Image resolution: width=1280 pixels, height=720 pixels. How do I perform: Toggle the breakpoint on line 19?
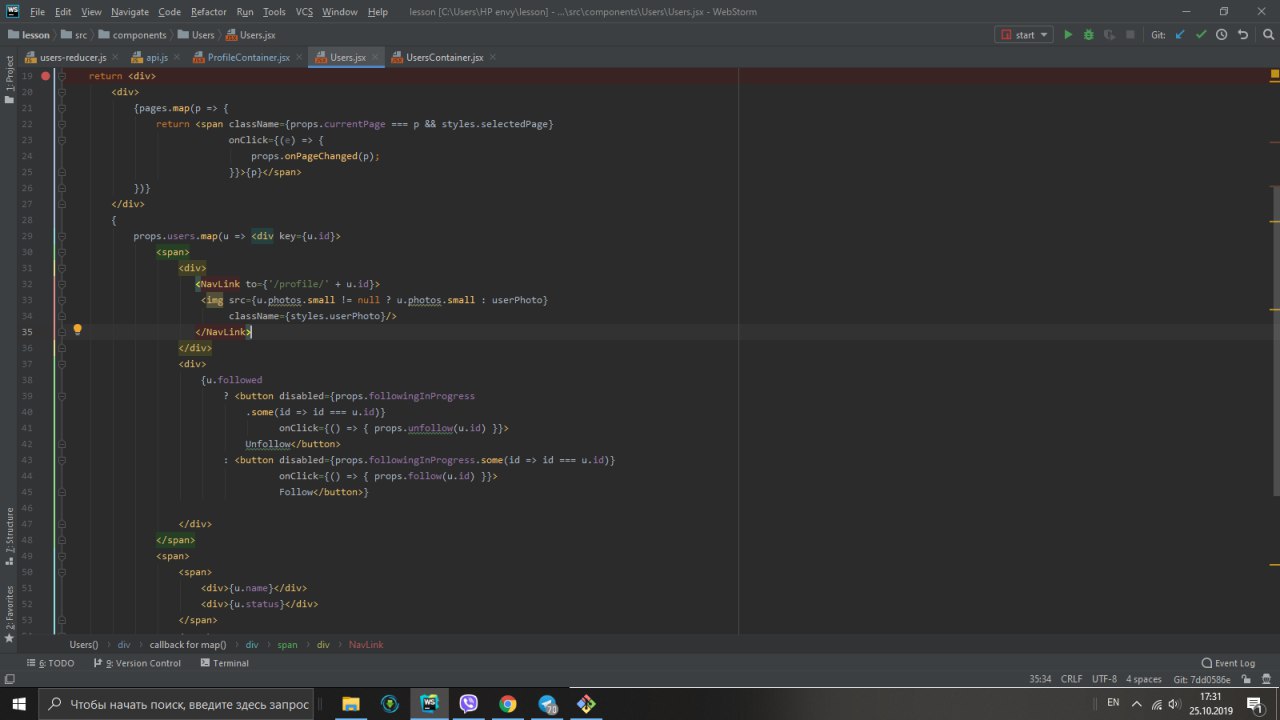point(45,76)
